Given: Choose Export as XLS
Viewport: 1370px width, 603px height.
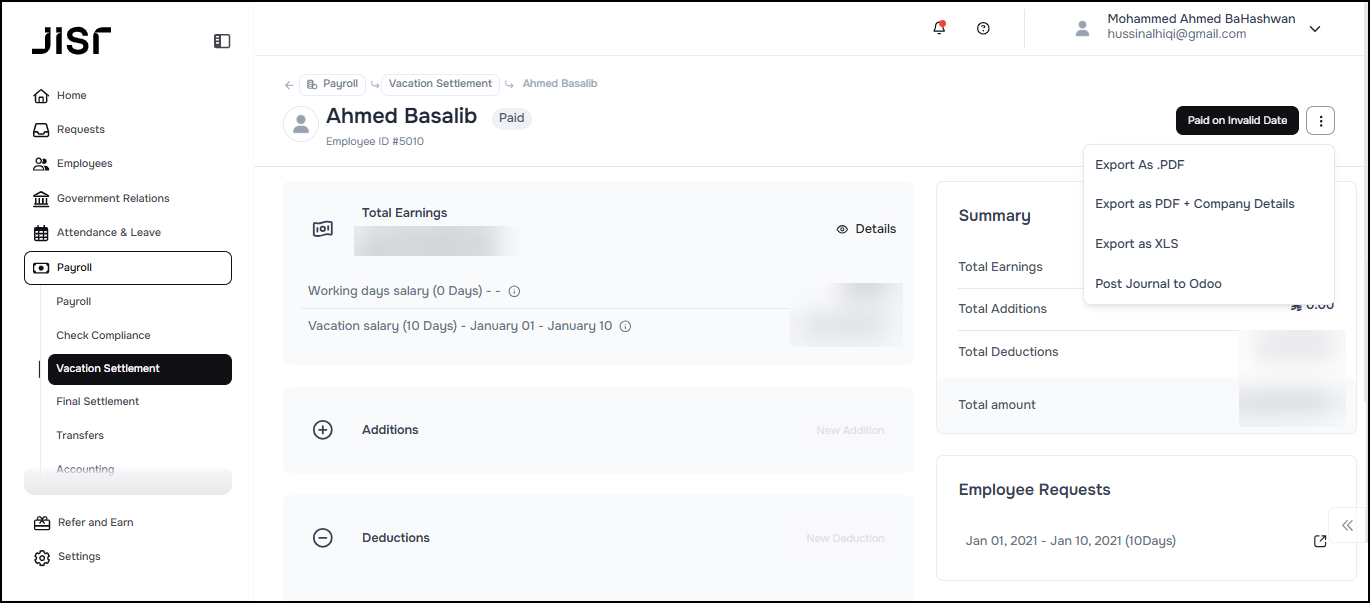Looking at the screenshot, I should [1136, 244].
